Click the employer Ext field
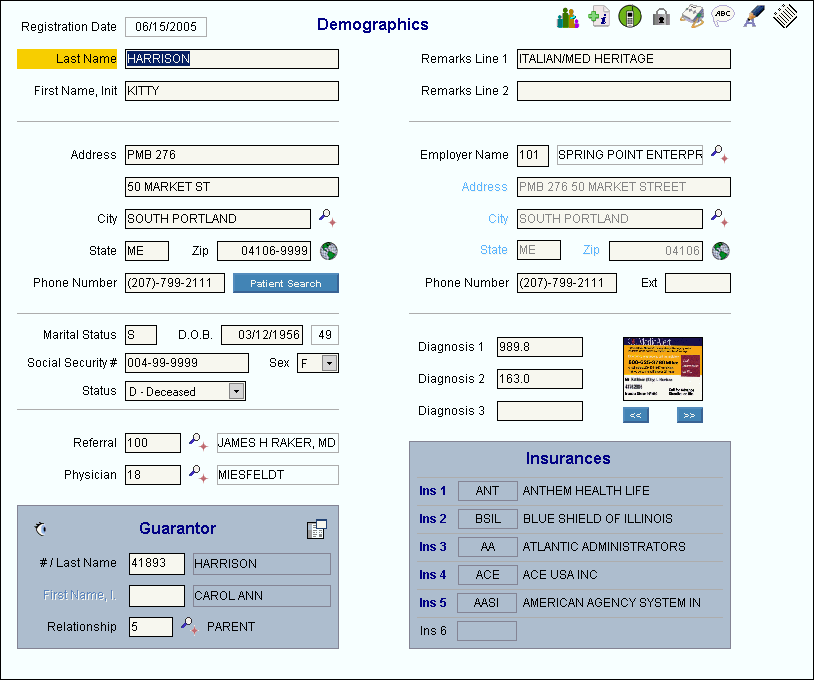 point(698,283)
